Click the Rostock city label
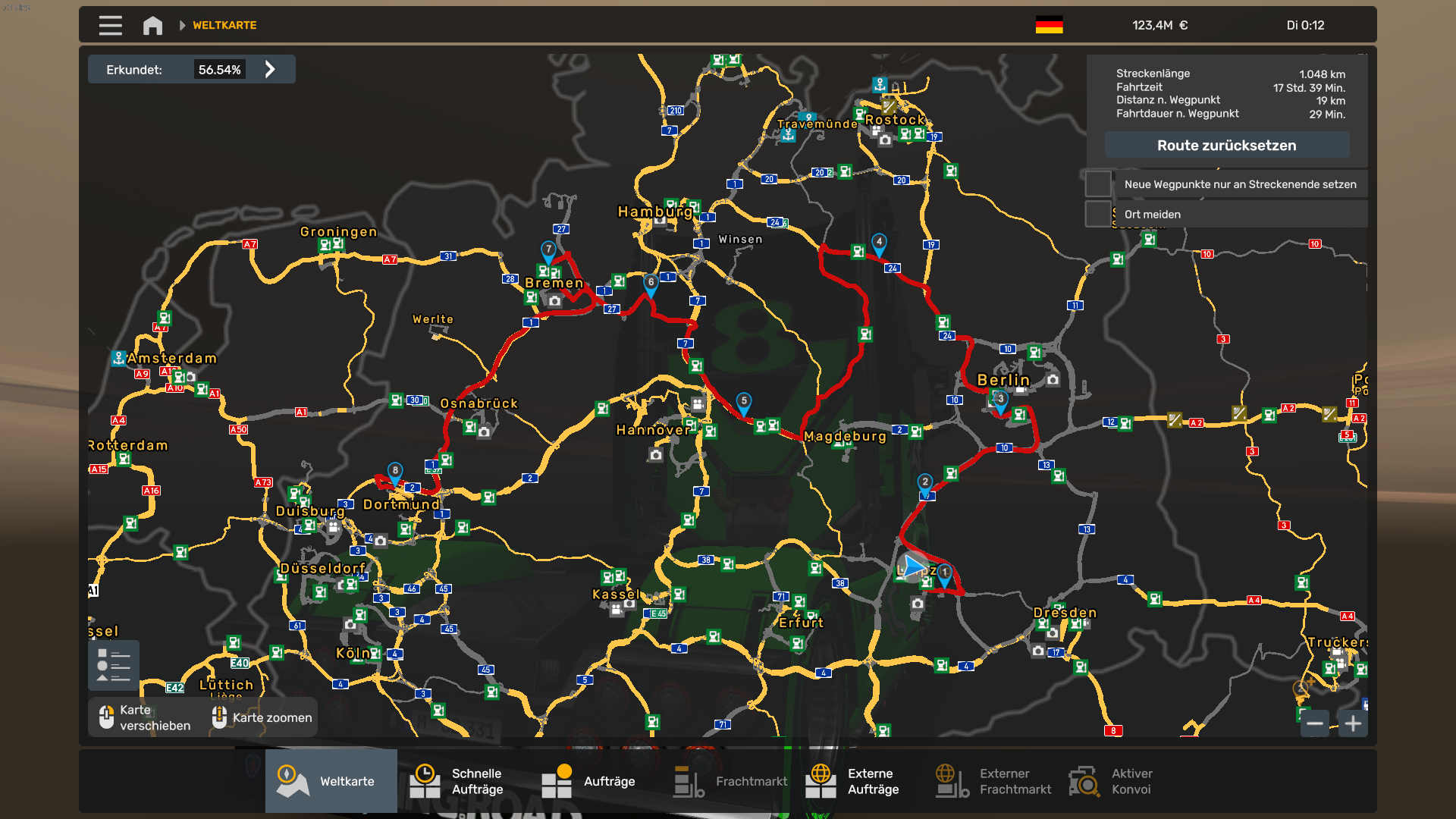Viewport: 1456px width, 819px height. coord(896,120)
